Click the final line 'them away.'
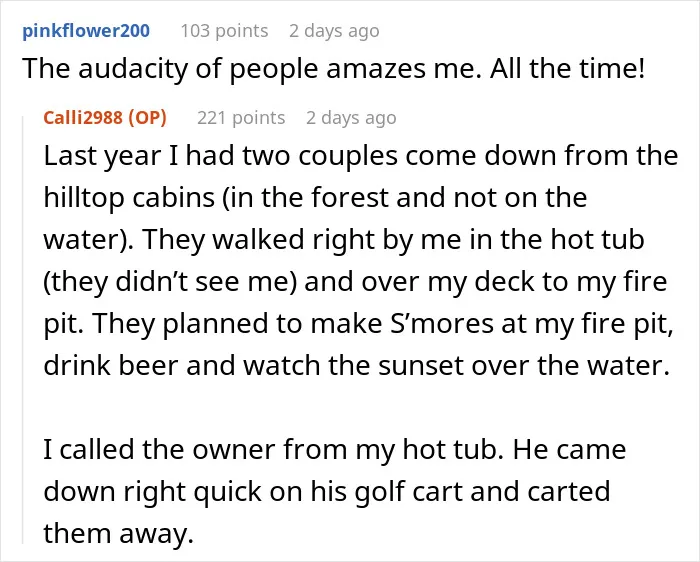Viewport: 700px width, 562px height. pos(118,534)
